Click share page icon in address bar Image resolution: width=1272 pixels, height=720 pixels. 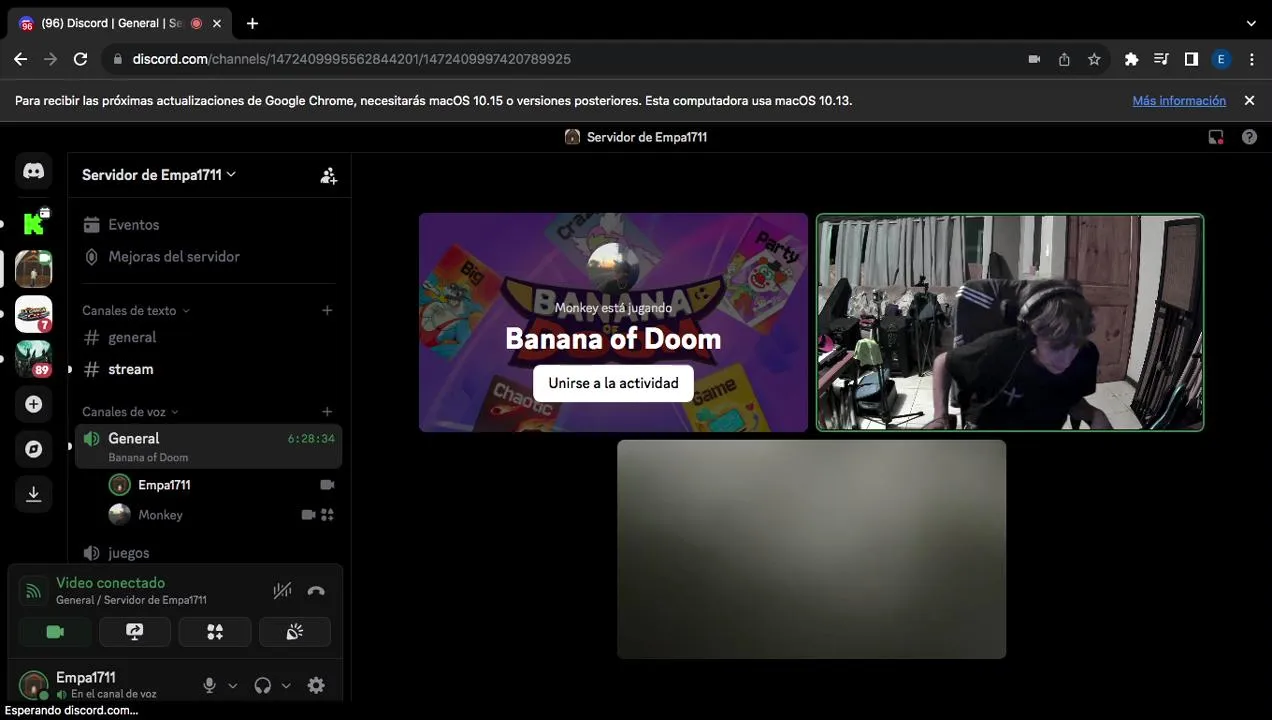click(x=1064, y=59)
